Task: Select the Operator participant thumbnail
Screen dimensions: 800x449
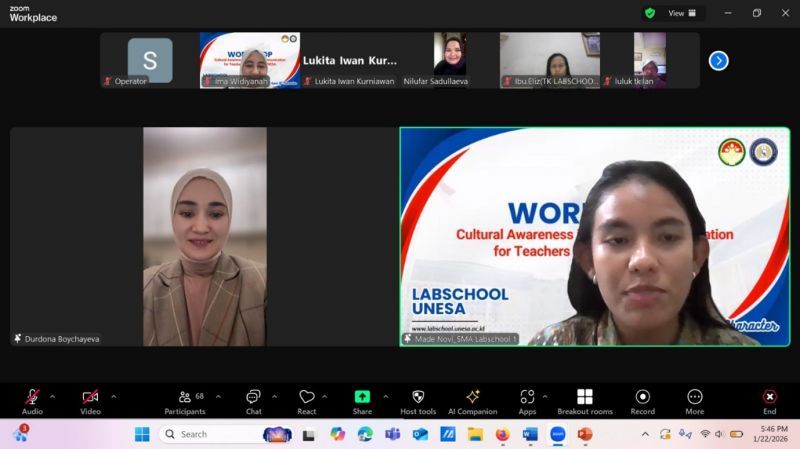Action: [x=149, y=60]
